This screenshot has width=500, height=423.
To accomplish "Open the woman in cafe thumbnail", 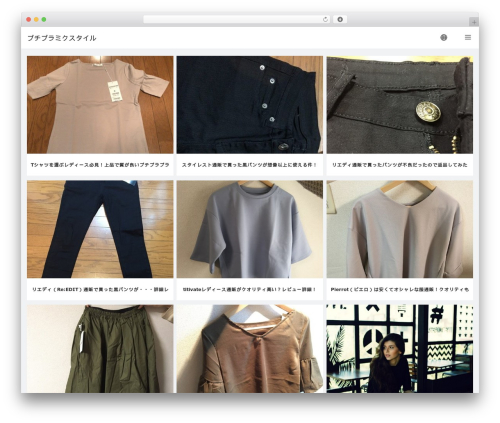I will (x=400, y=349).
